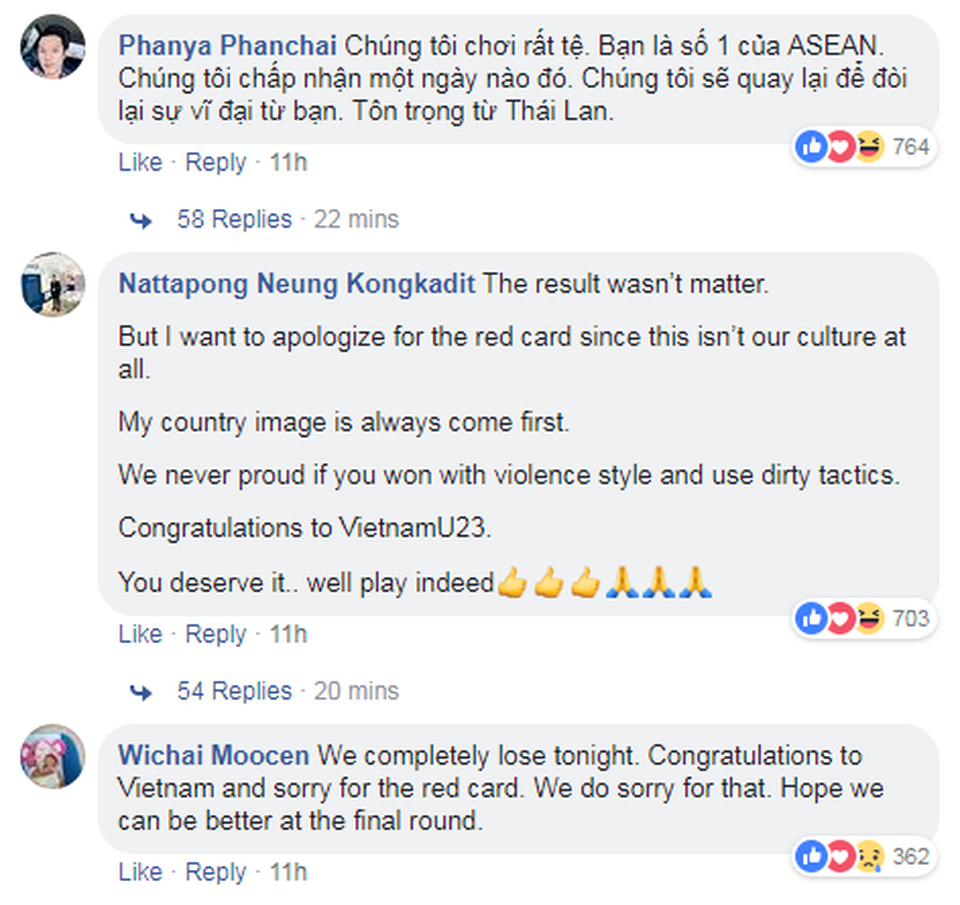Like Nattapong's red card apology comment

140,634
